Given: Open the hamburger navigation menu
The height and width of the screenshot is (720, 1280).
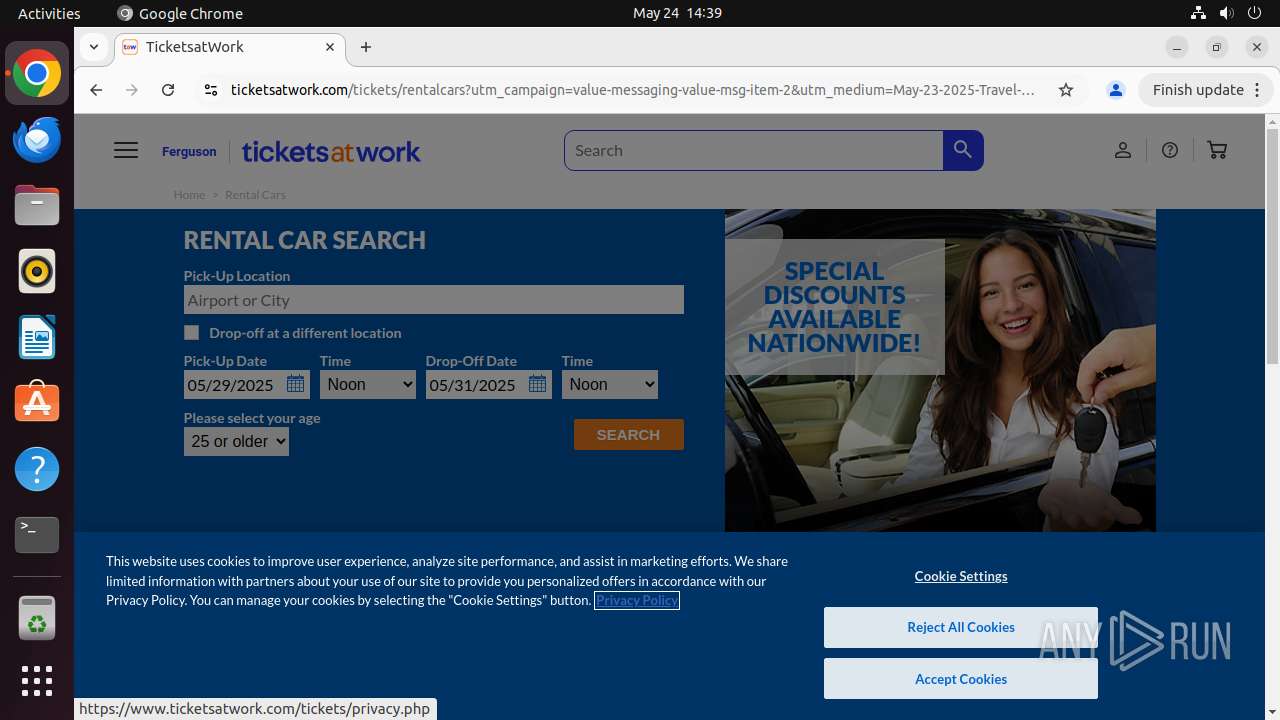Looking at the screenshot, I should coord(126,150).
